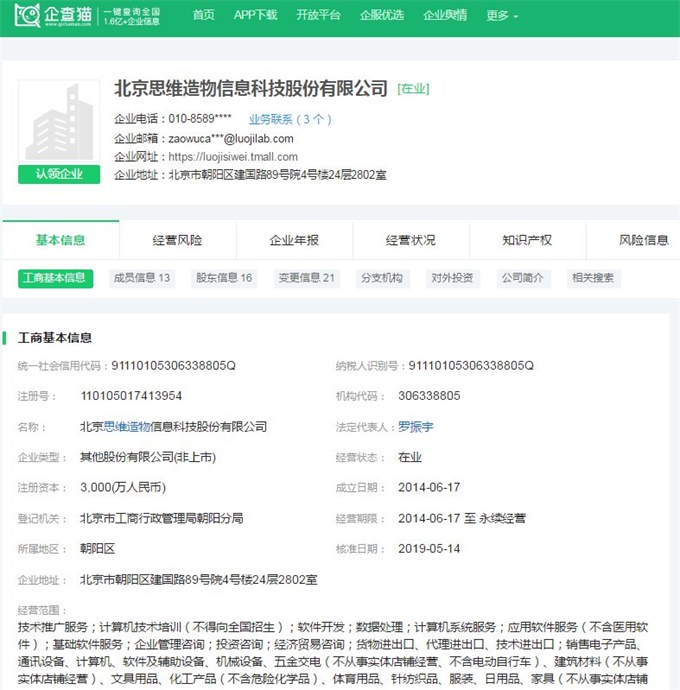Select the 工商基本信息 sub-tab button
Image resolution: width=680 pixels, height=690 pixels.
point(55,278)
